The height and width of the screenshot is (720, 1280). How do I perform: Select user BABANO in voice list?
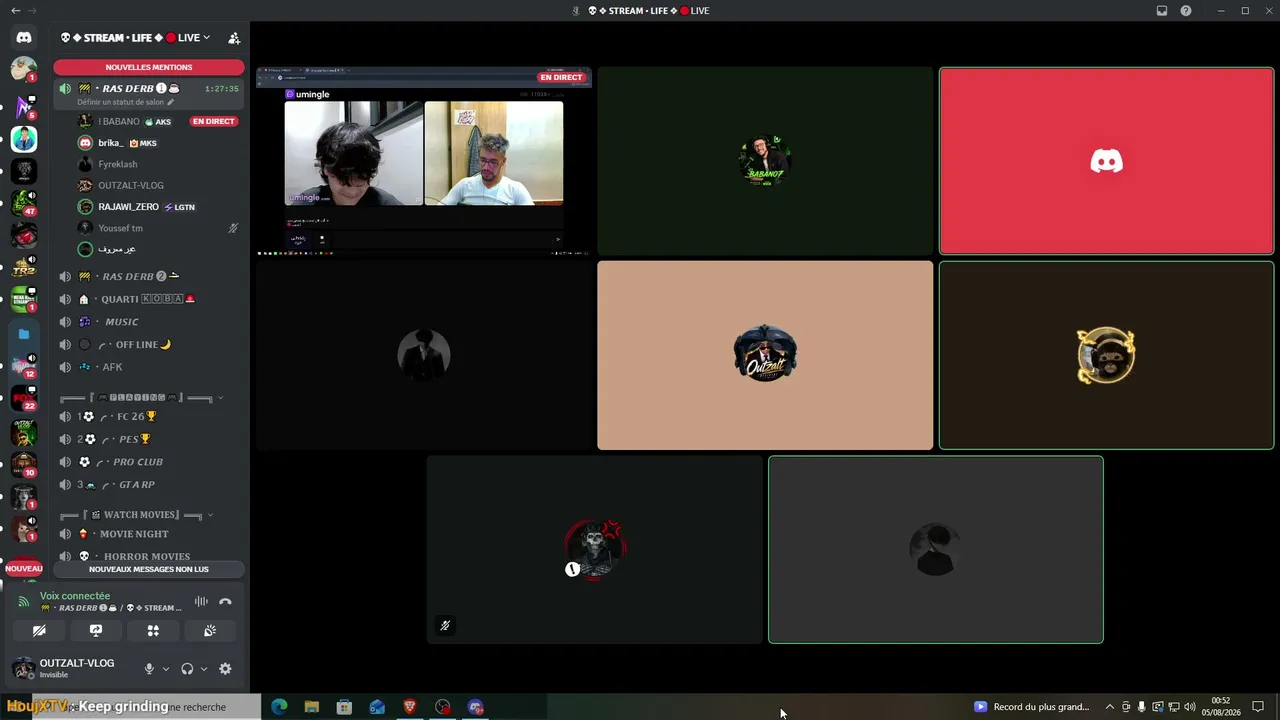157,121
